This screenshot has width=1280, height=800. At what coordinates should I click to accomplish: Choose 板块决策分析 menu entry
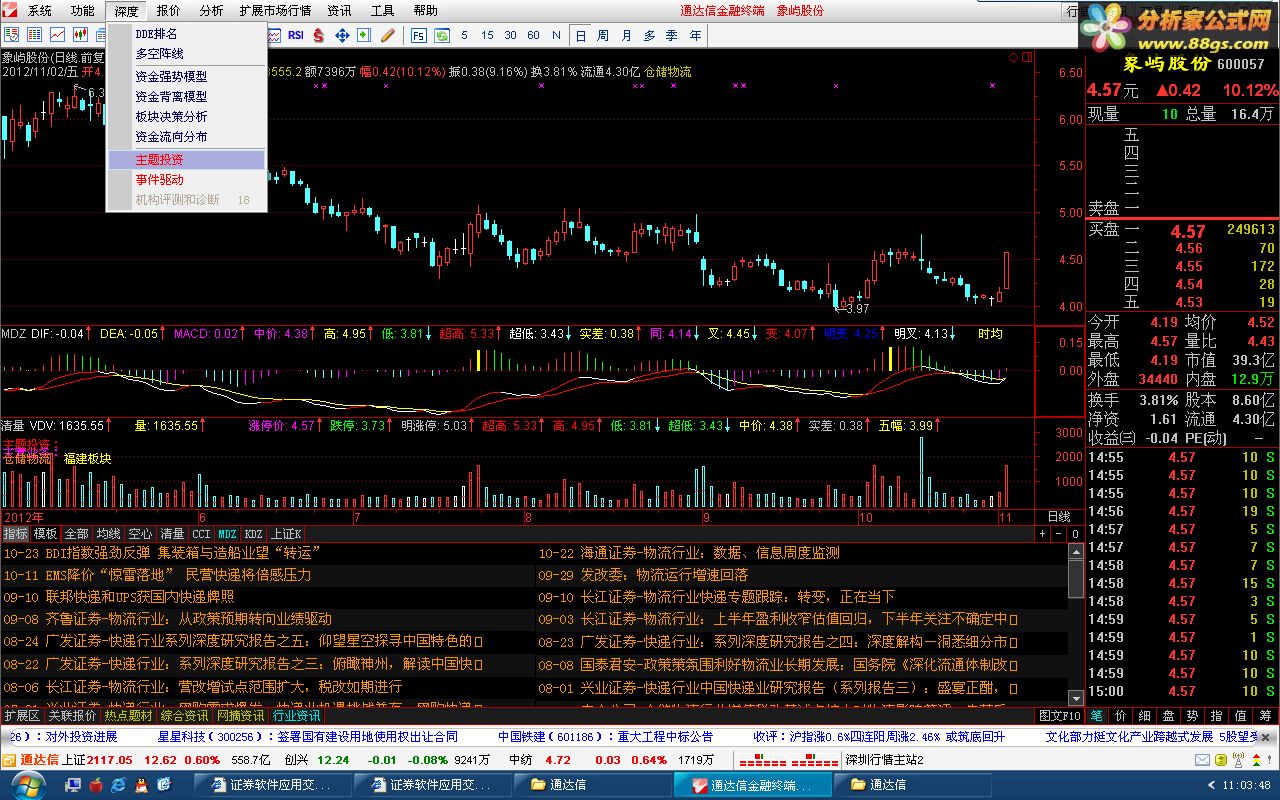[x=186, y=117]
